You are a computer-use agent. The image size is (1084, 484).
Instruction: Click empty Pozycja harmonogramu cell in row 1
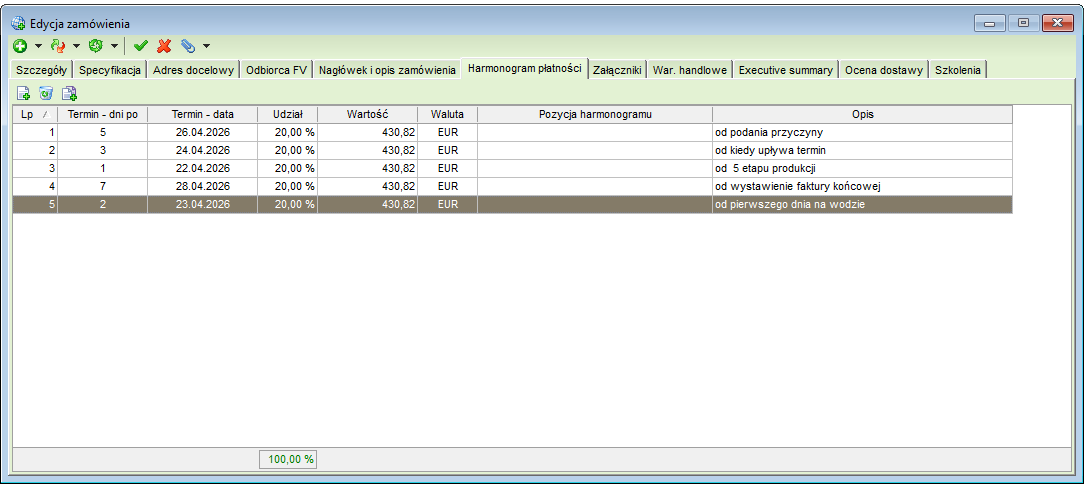(x=595, y=132)
